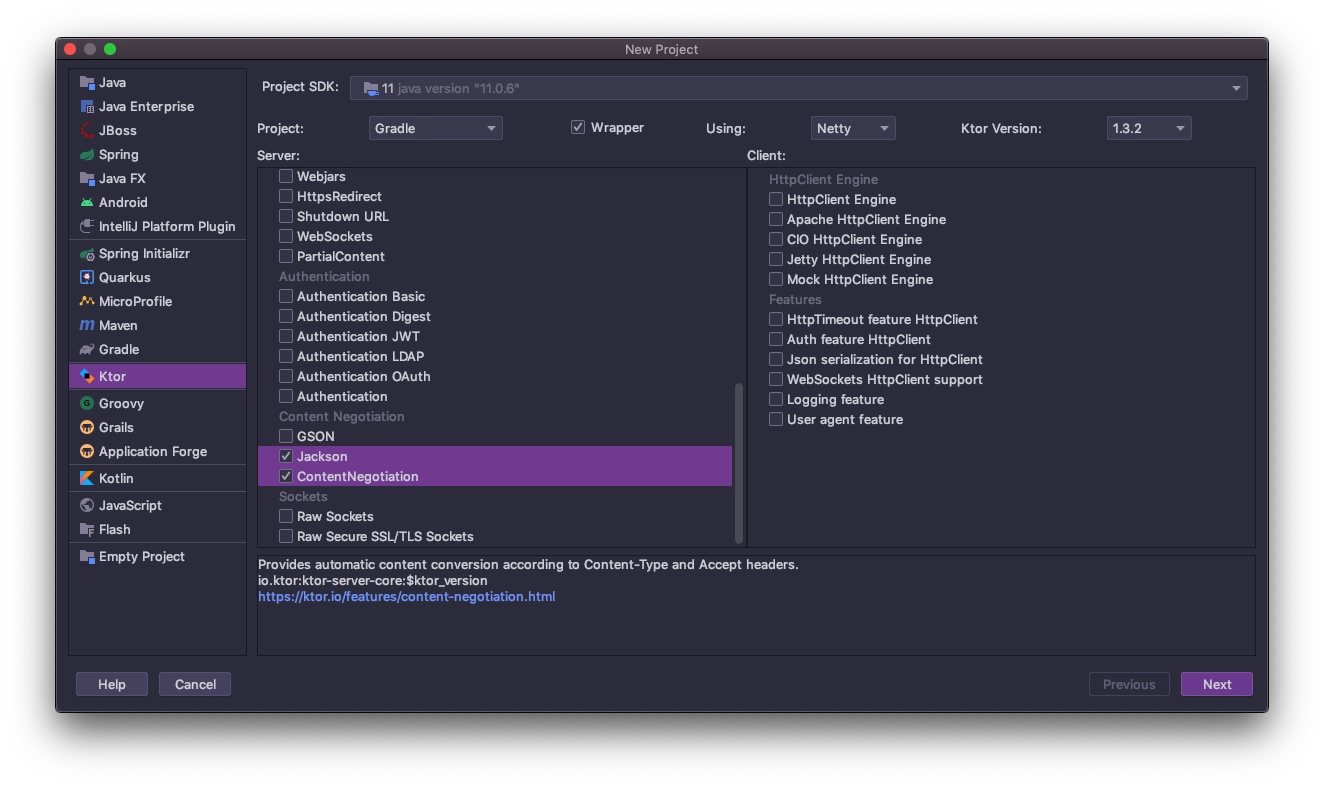Image resolution: width=1324 pixels, height=786 pixels.
Task: Click the Help button
Action: (112, 685)
